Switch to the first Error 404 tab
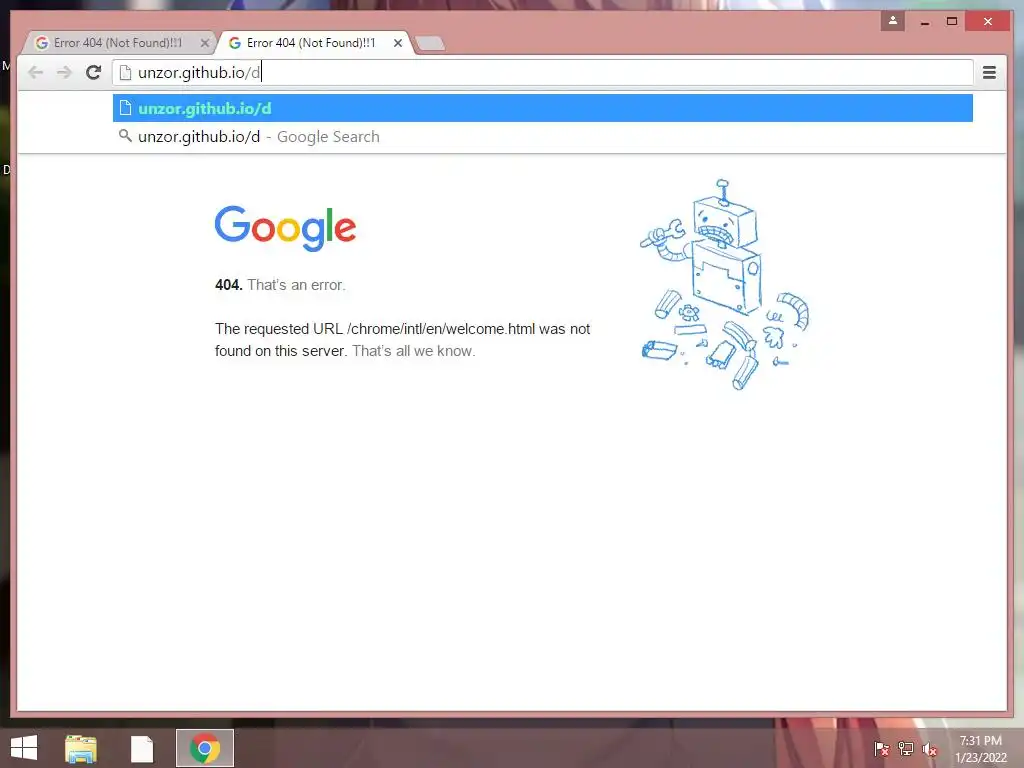Viewport: 1024px width, 768px height. (x=118, y=43)
